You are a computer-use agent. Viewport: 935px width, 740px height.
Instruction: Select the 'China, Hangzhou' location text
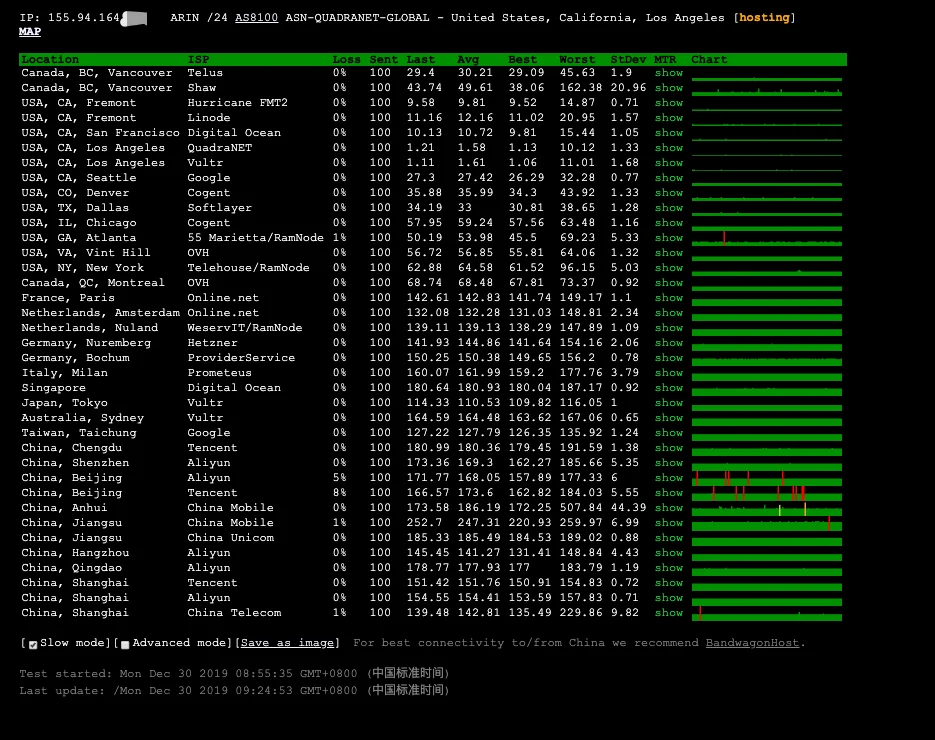click(75, 553)
